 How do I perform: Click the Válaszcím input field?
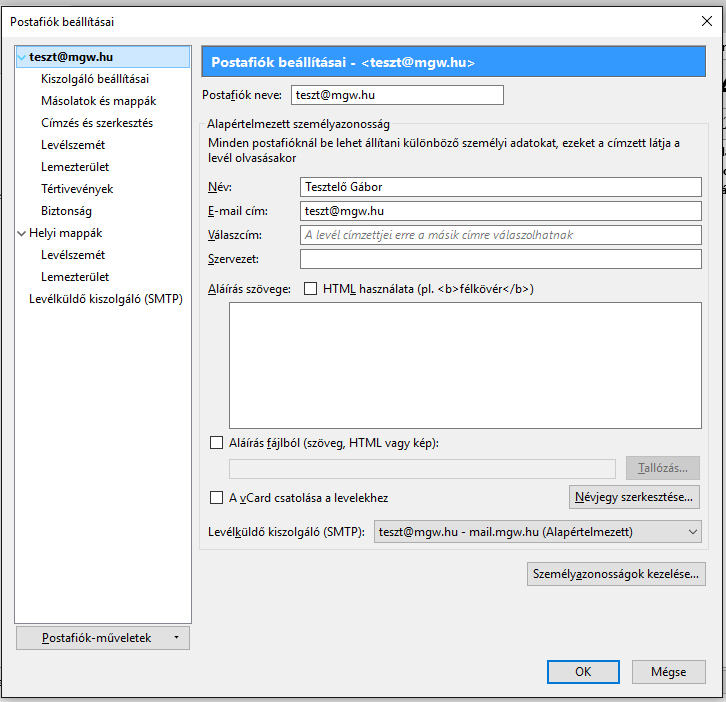coord(500,235)
